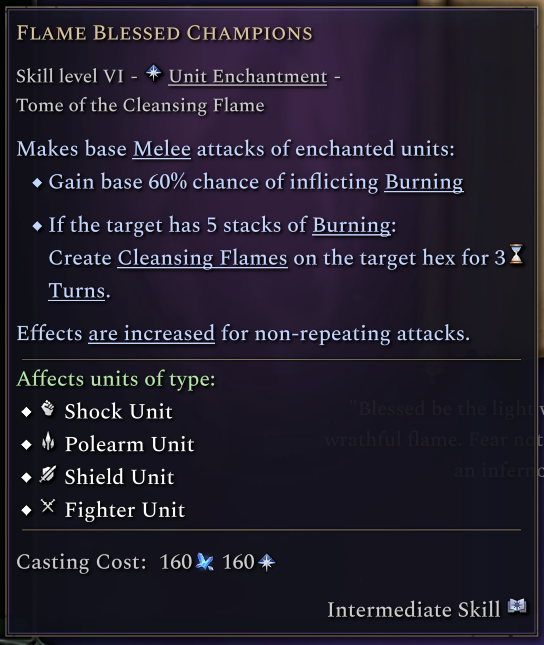The height and width of the screenshot is (645, 544).
Task: Click the Fighter Unit crossed swords icon
Action: 48,506
